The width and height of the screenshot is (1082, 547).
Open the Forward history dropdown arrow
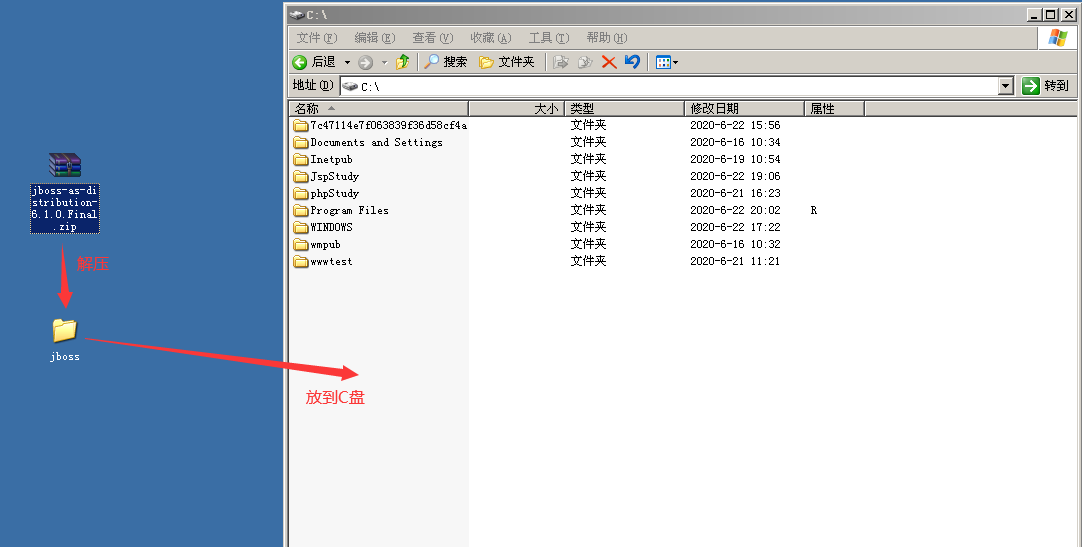(x=384, y=62)
